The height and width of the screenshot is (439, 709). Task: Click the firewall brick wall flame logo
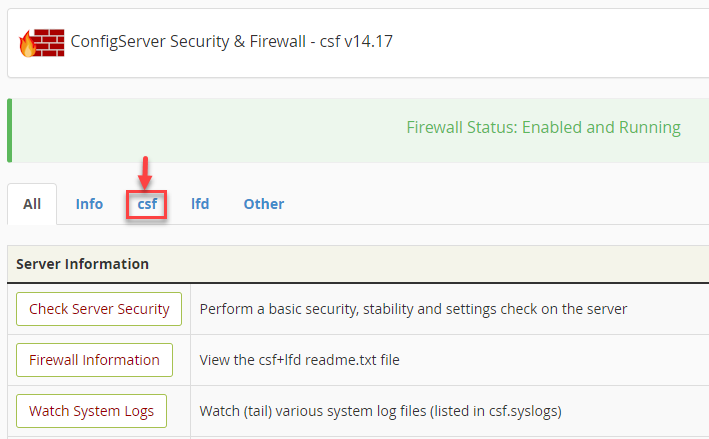[x=41, y=43]
